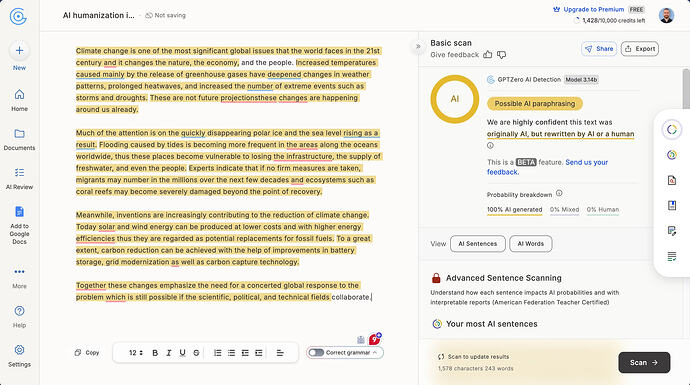Expand the Correct grammar chevron
The width and height of the screenshot is (690, 385).
tap(375, 352)
